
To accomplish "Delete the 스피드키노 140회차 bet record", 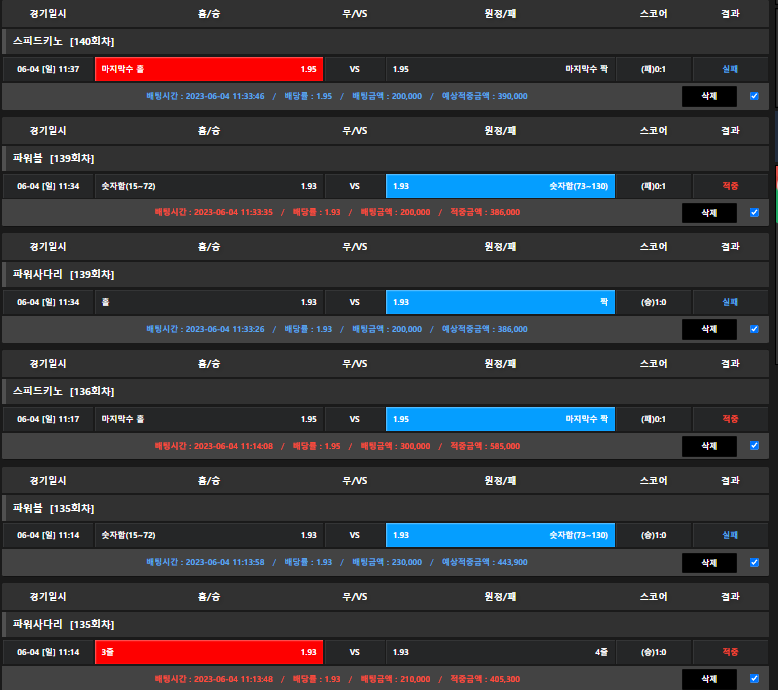I will pyautogui.click(x=709, y=96).
